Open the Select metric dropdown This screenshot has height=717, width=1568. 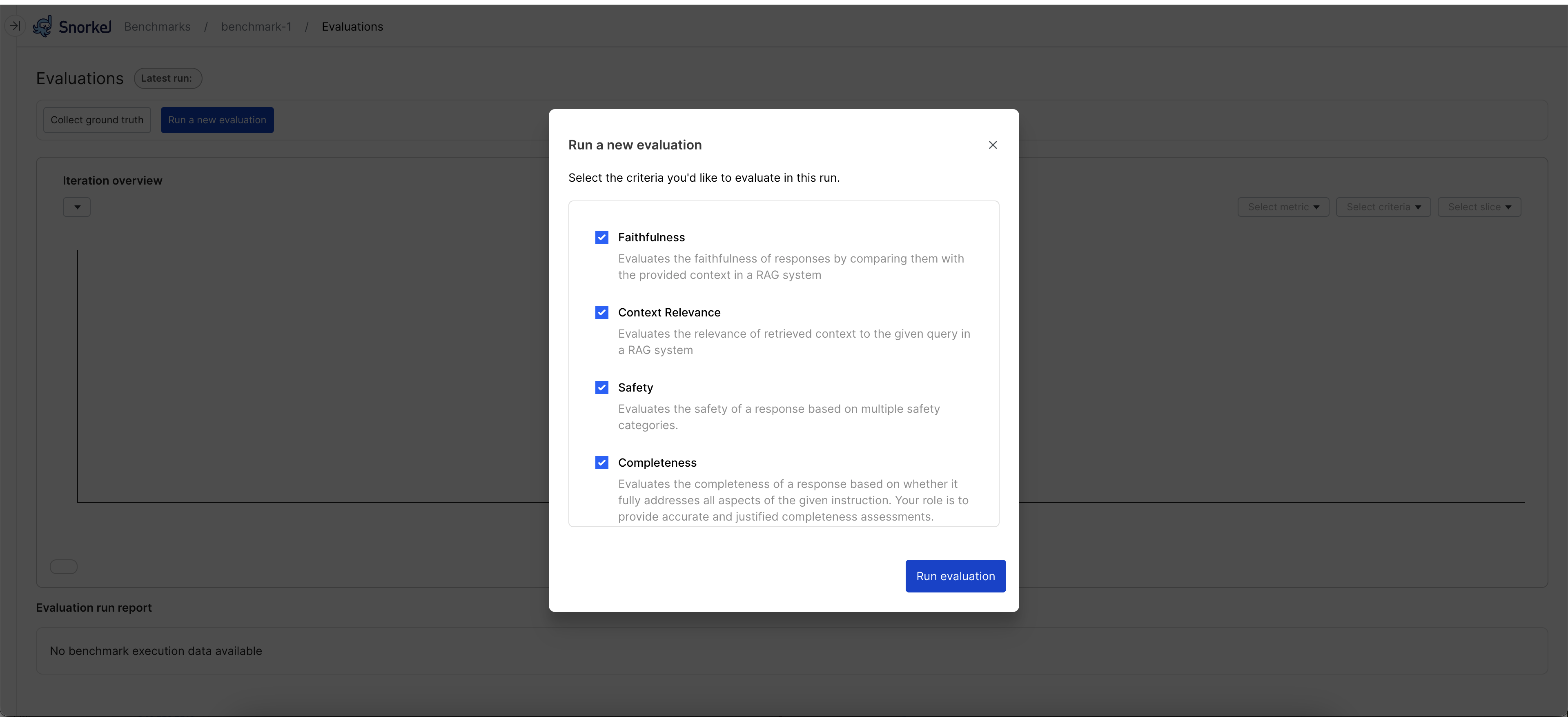point(1283,207)
